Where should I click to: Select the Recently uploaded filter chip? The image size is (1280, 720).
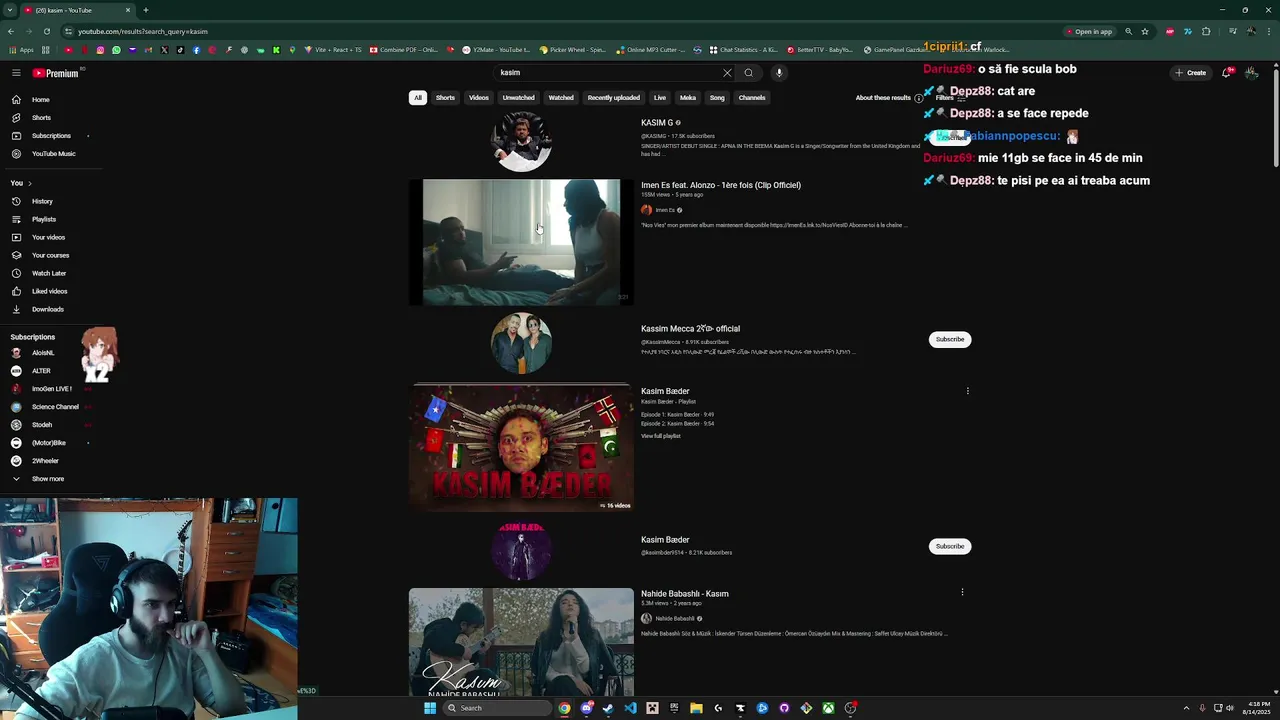coord(613,98)
